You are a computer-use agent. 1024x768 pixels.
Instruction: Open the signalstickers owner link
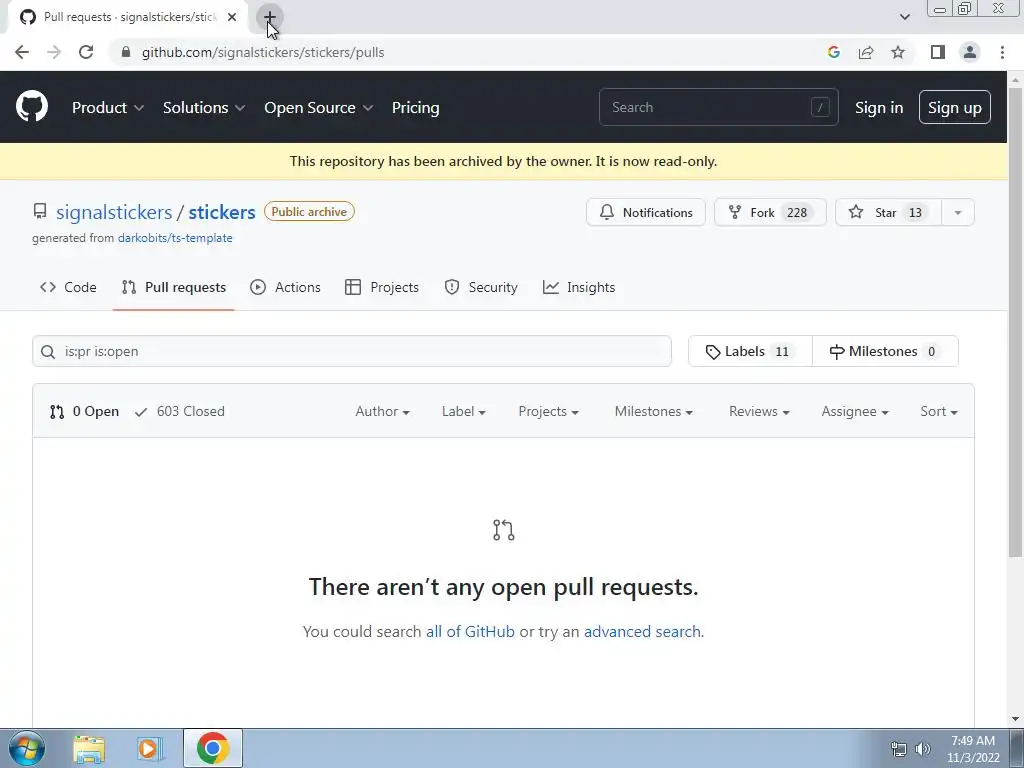click(114, 212)
